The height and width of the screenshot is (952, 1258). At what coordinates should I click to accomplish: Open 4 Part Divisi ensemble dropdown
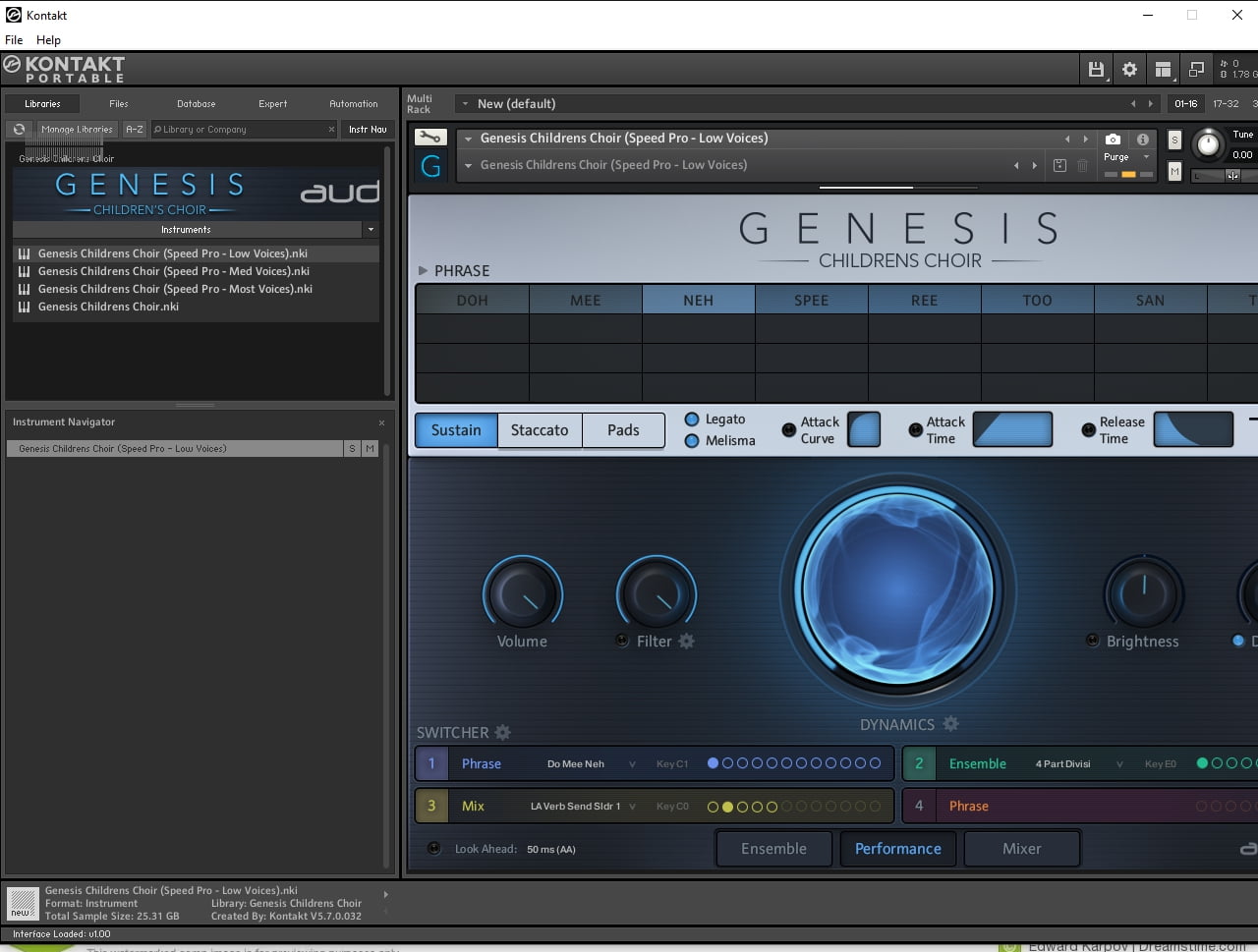tap(1119, 764)
